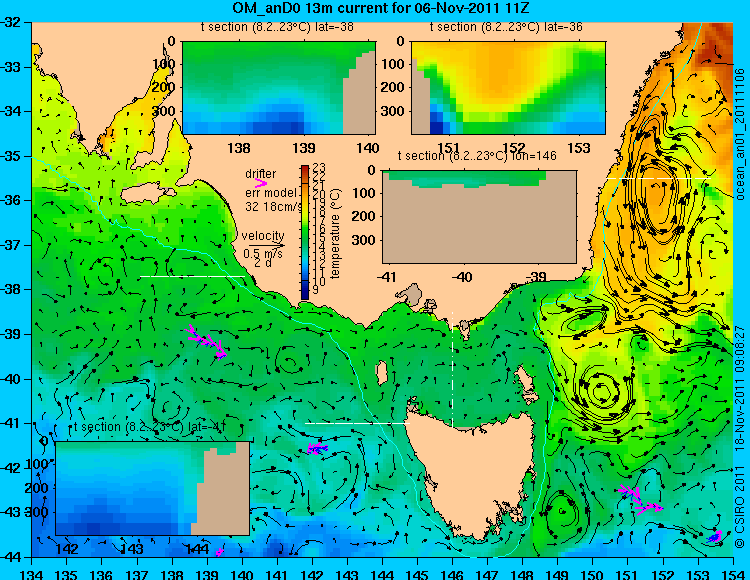Click the '9' value at color bar bottom
The height and width of the screenshot is (580, 750).
[x=316, y=290]
